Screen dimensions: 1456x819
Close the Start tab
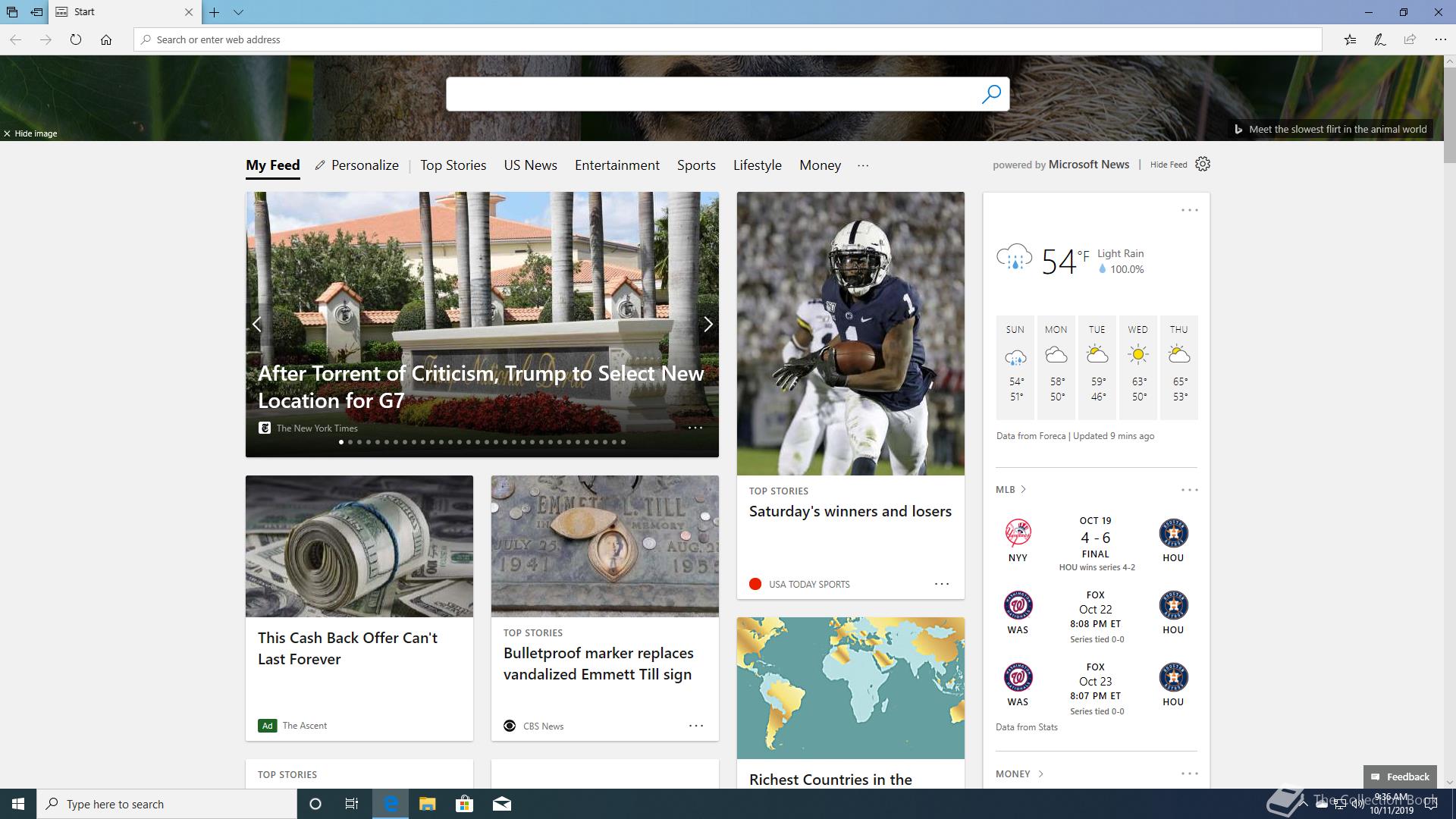pos(189,12)
